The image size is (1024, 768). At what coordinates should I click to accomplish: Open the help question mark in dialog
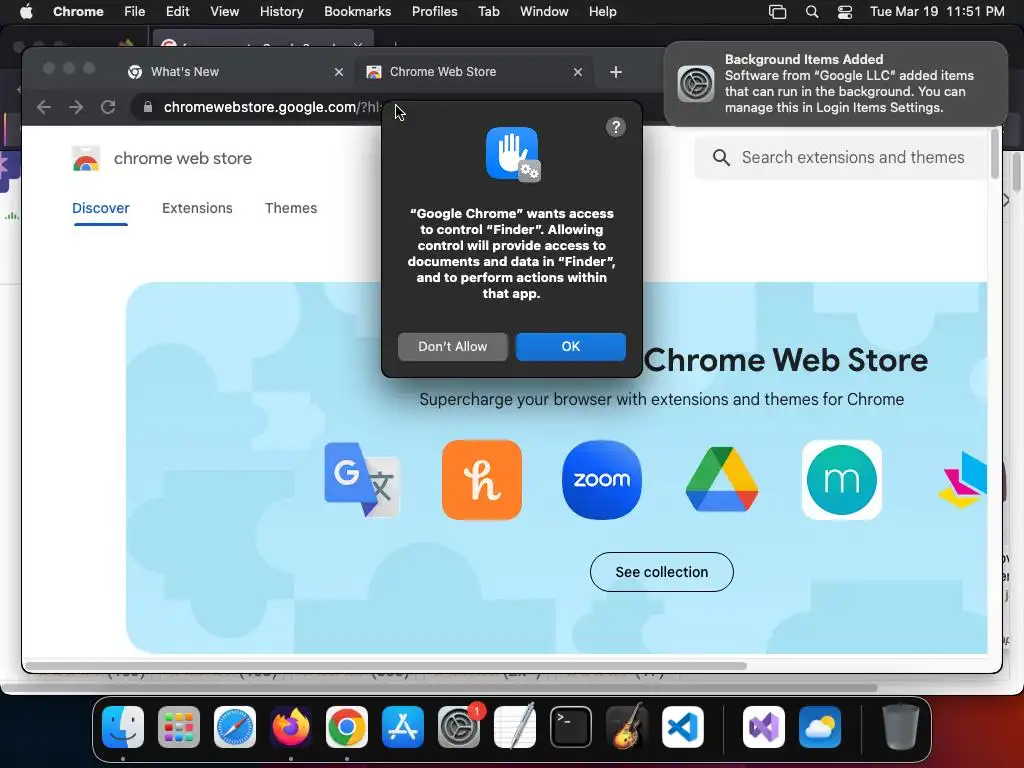pos(615,127)
